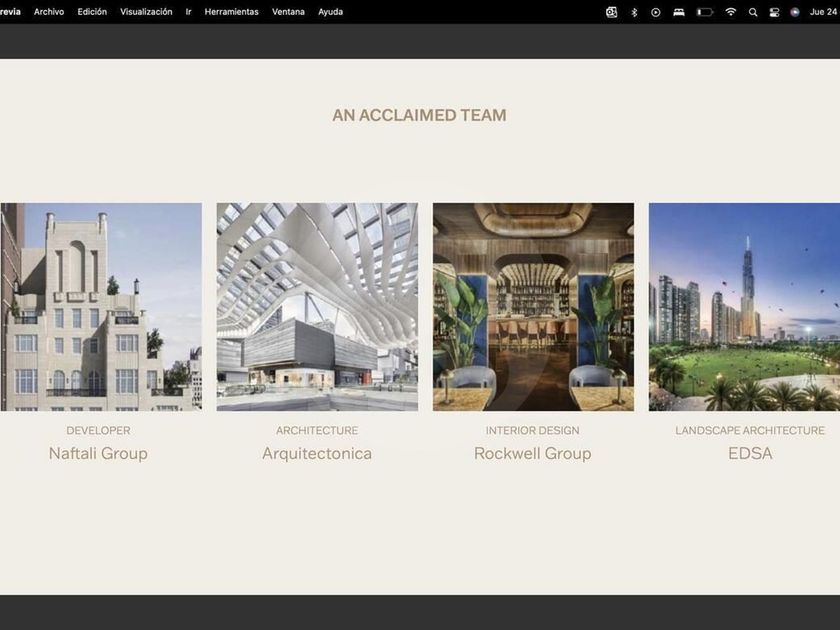Select the Rockwell Group interior design image
The width and height of the screenshot is (840, 630).
click(x=533, y=307)
